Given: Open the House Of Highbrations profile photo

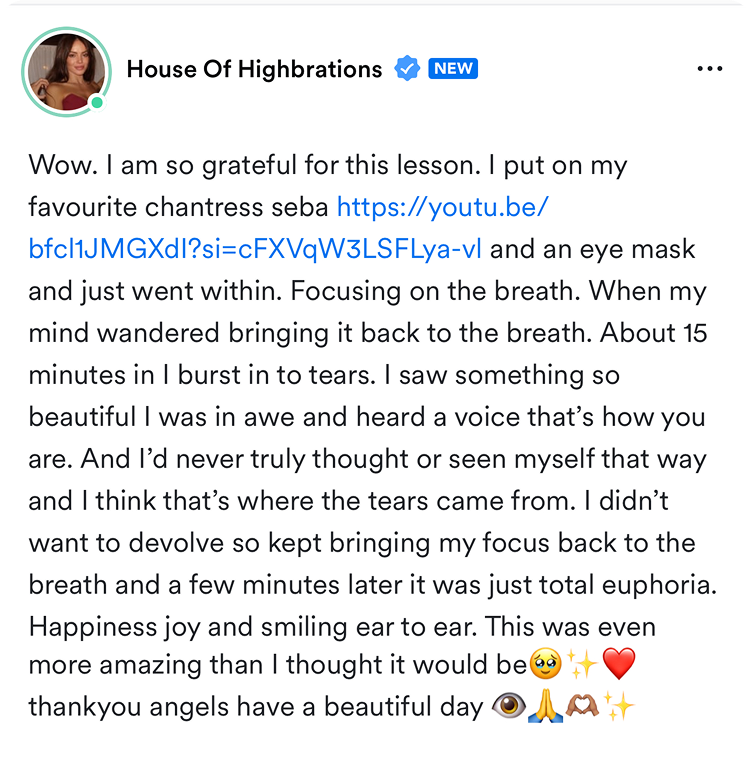Looking at the screenshot, I should click(x=66, y=72).
